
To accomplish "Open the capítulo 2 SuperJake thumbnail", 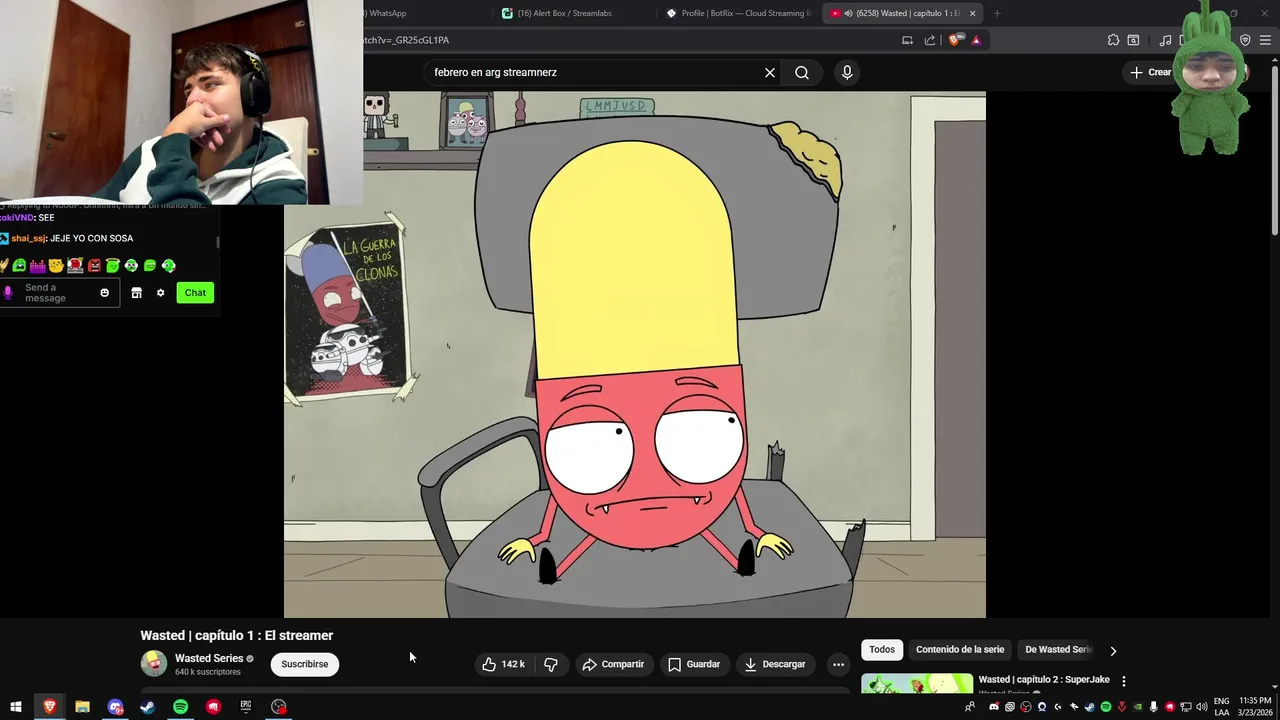I will [x=917, y=683].
